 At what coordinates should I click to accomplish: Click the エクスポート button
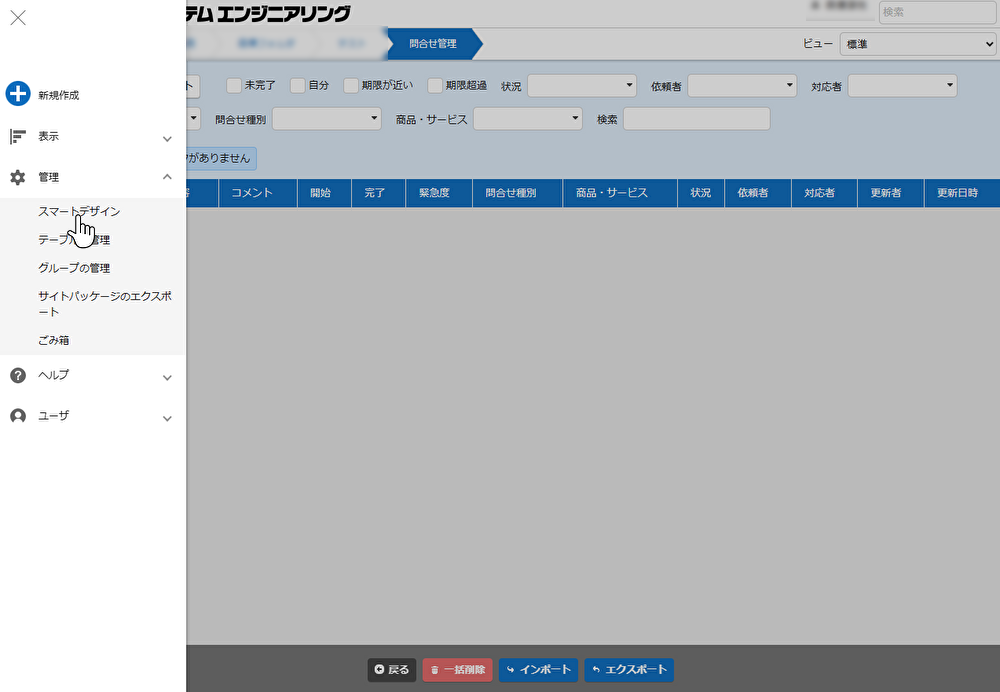(629, 670)
